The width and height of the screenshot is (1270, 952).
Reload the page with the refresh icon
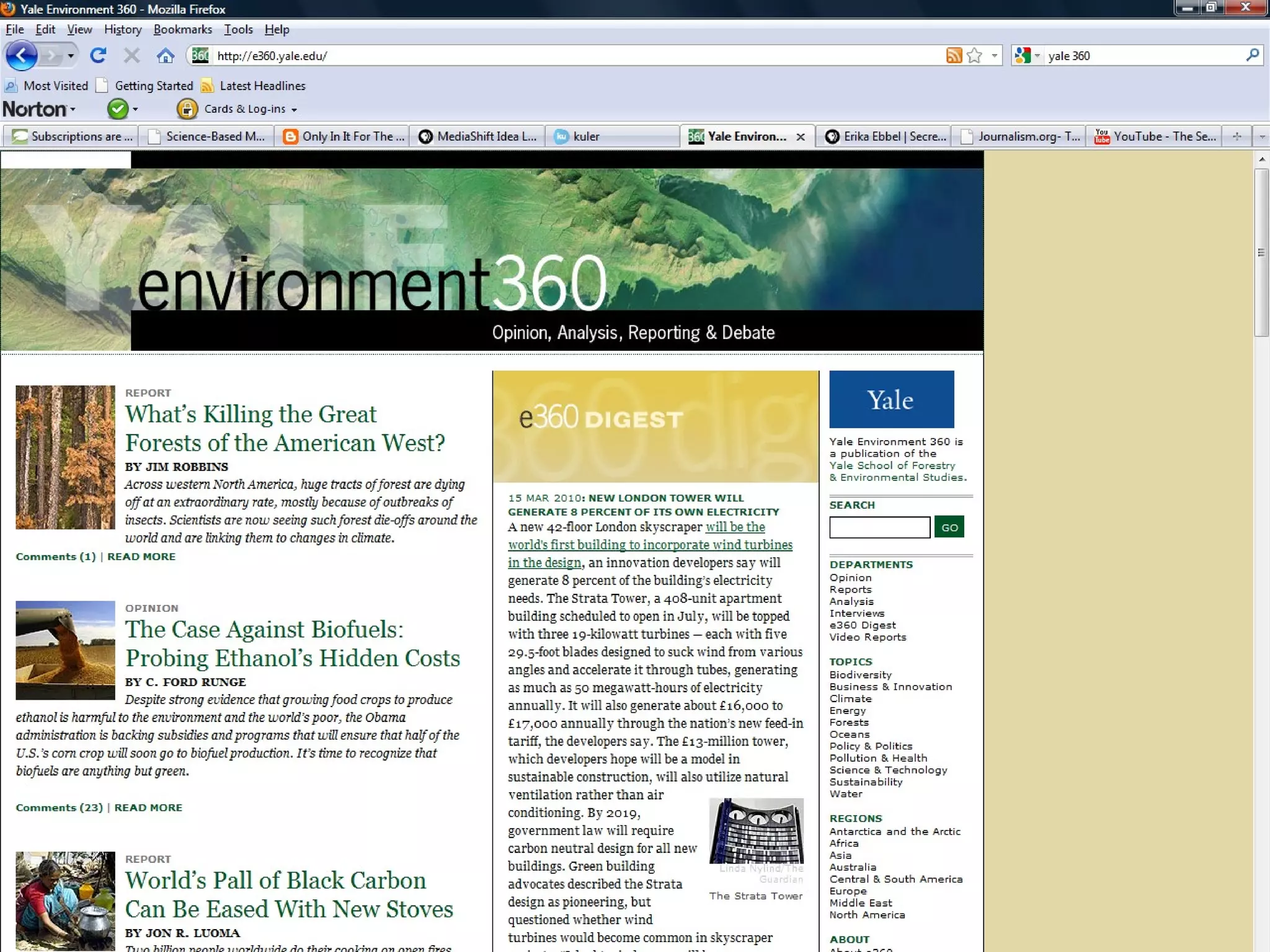[98, 56]
